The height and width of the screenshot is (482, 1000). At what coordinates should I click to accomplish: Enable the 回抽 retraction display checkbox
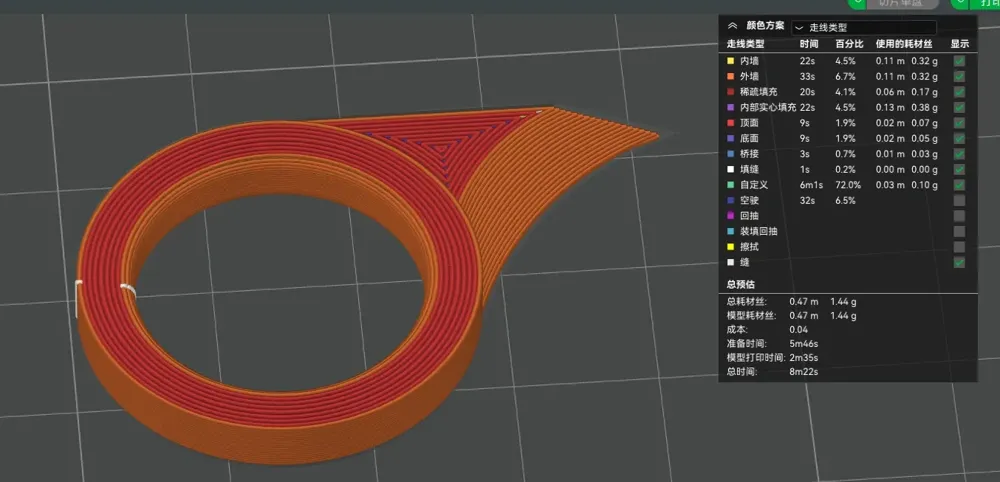point(959,215)
